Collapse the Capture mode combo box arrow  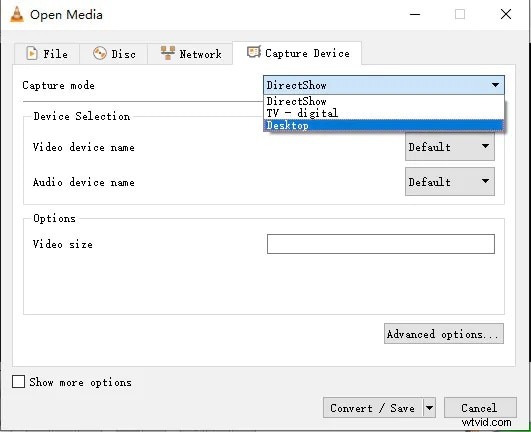tap(495, 85)
